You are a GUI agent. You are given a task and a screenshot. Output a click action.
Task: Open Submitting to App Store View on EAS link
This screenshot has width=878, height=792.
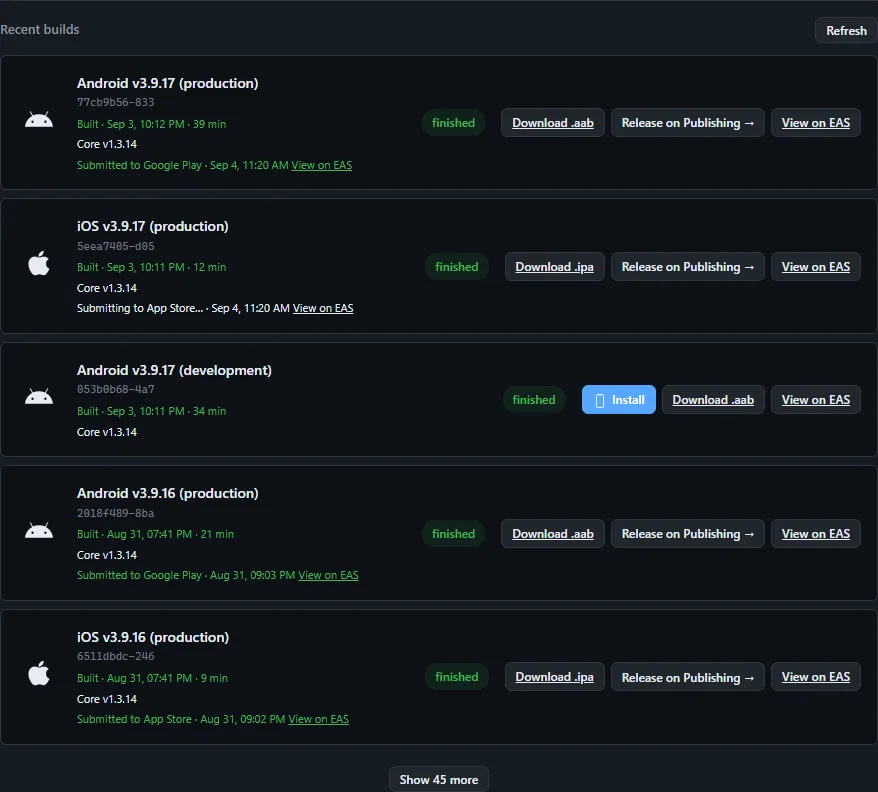click(x=323, y=308)
